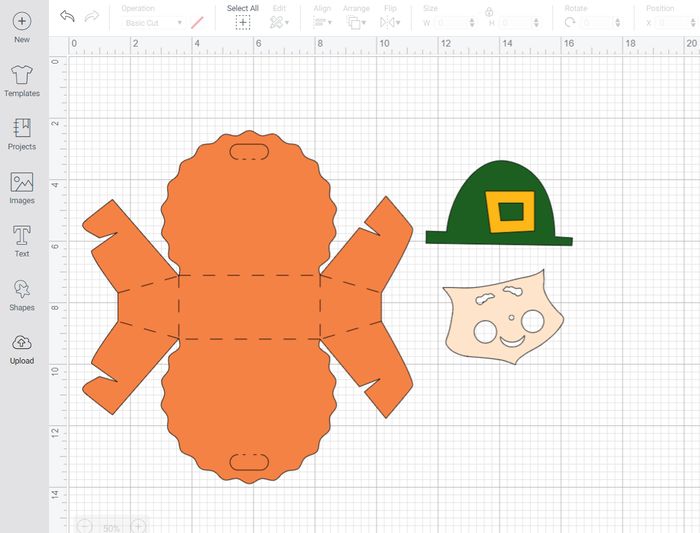Screen dimensions: 700x533
Task: Click the Redo arrow
Action: point(92,16)
